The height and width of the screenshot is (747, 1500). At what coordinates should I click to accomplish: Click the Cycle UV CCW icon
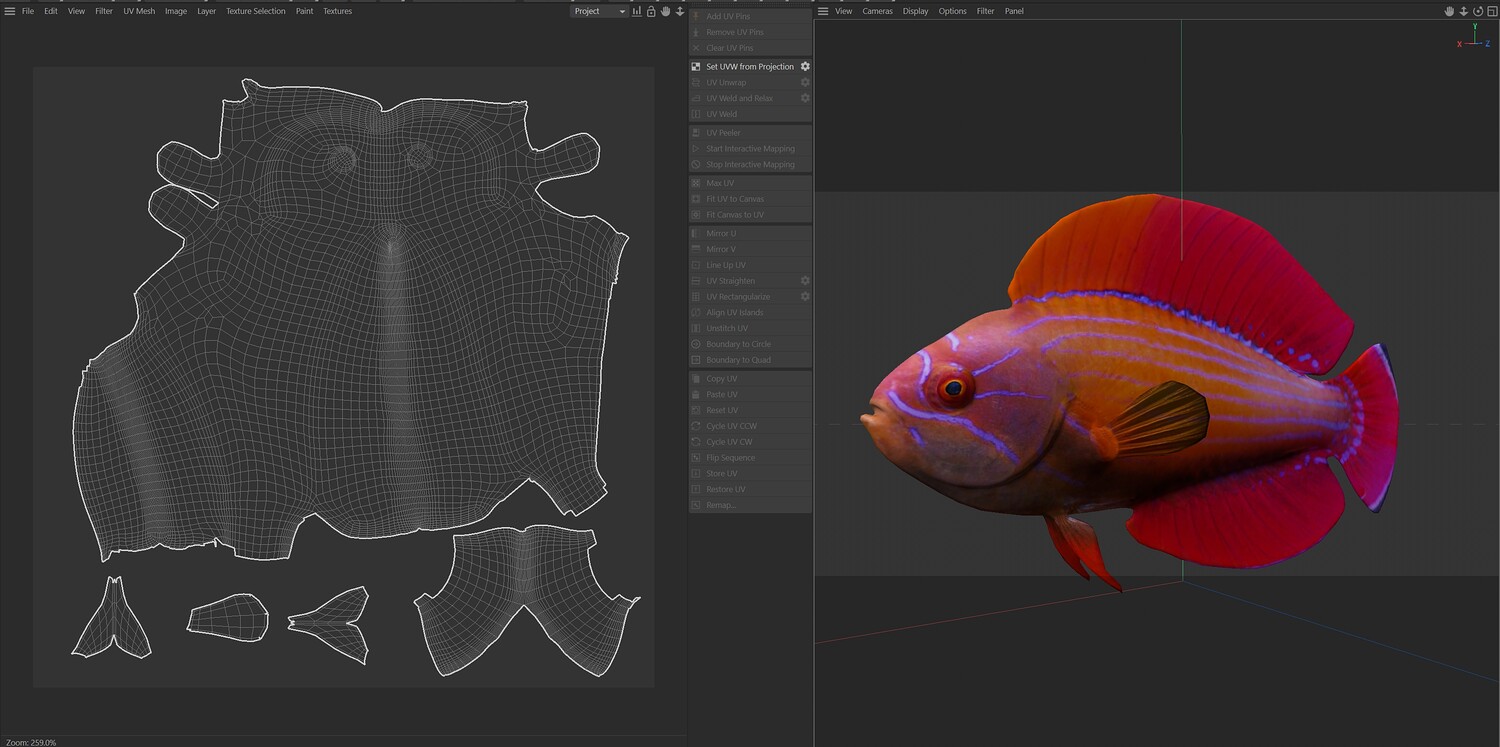tap(696, 426)
